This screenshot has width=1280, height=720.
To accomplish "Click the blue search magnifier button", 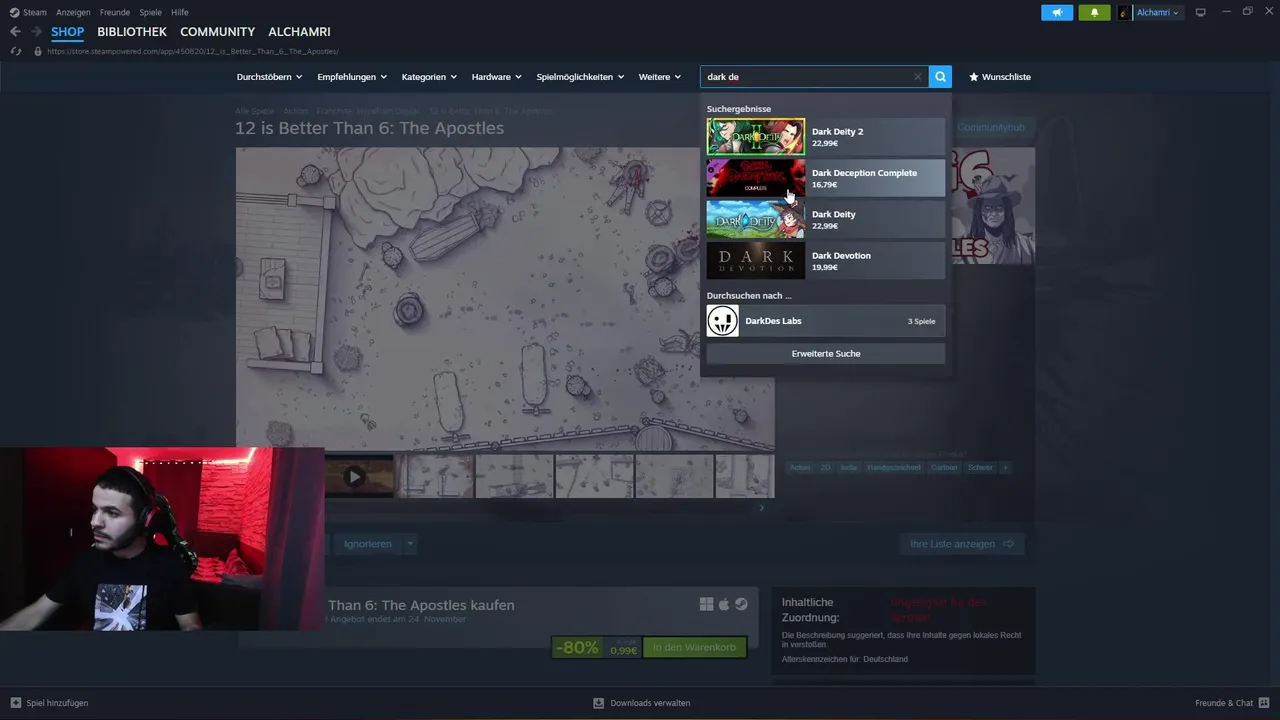I will click(940, 77).
